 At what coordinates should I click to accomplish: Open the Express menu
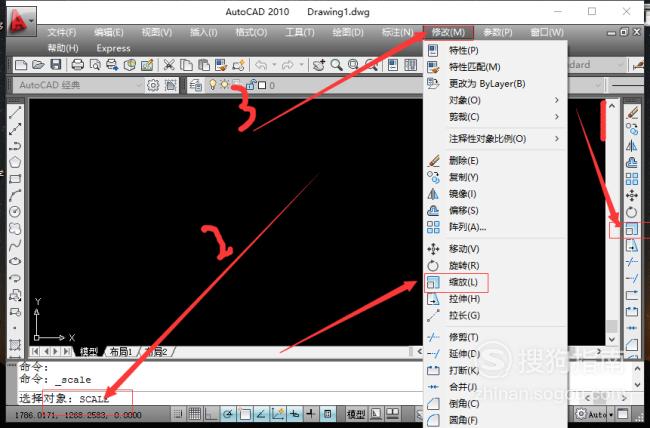113,48
